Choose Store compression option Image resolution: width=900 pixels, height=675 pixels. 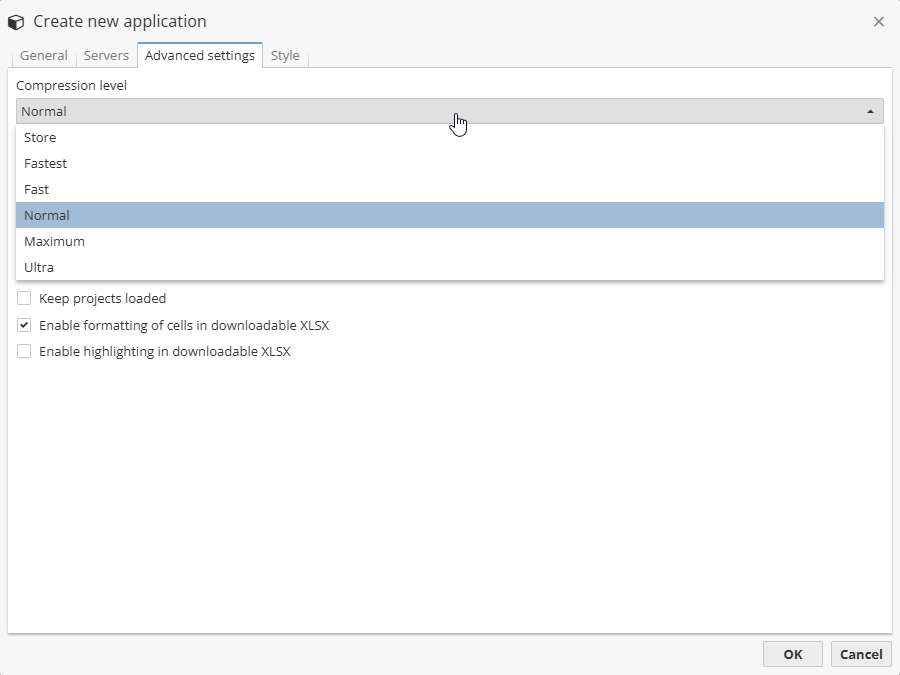[x=40, y=138]
